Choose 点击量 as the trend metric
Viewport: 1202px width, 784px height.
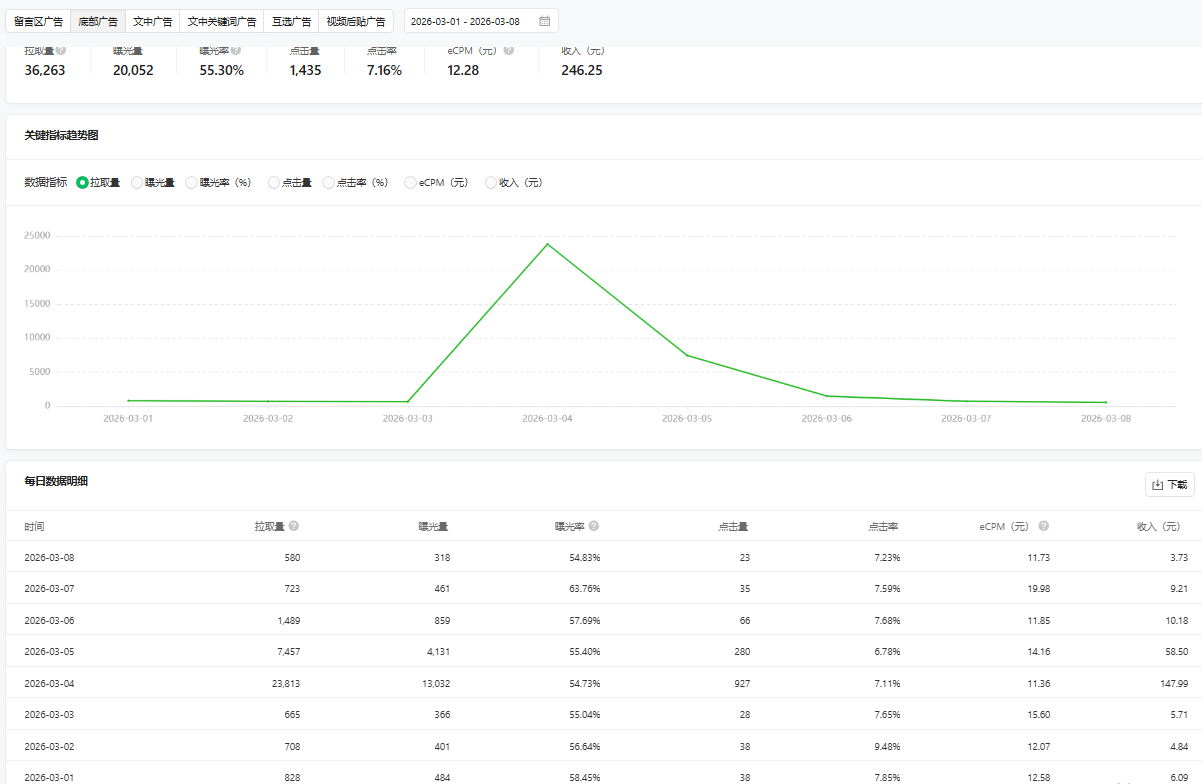tap(274, 183)
